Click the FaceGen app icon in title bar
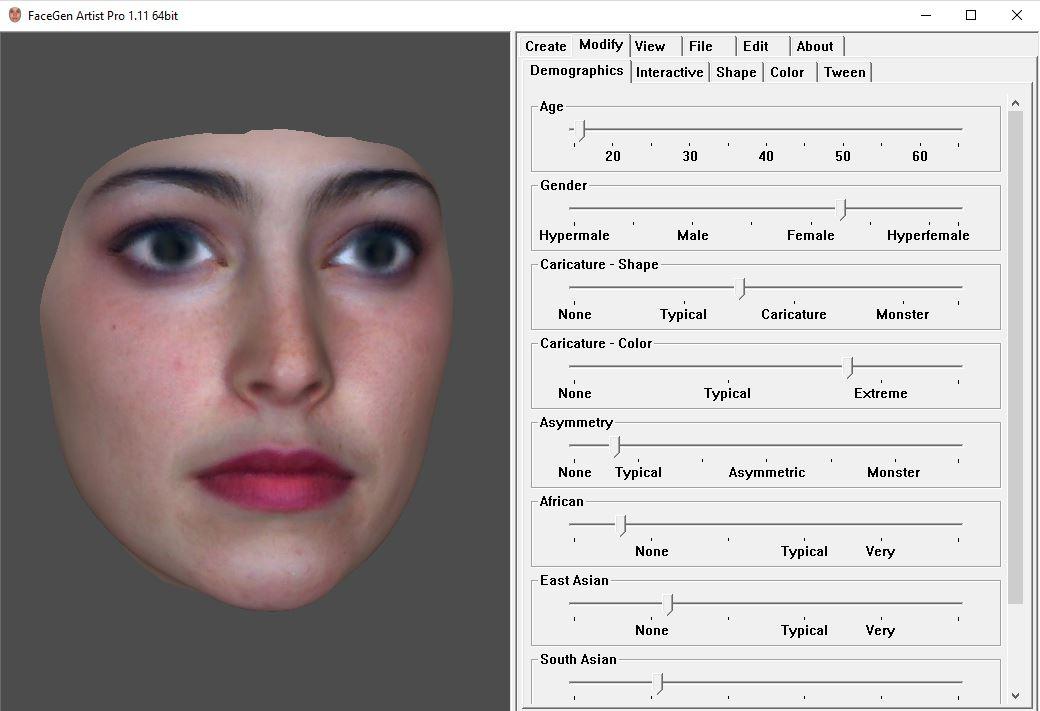The width and height of the screenshot is (1040, 711). (x=14, y=15)
